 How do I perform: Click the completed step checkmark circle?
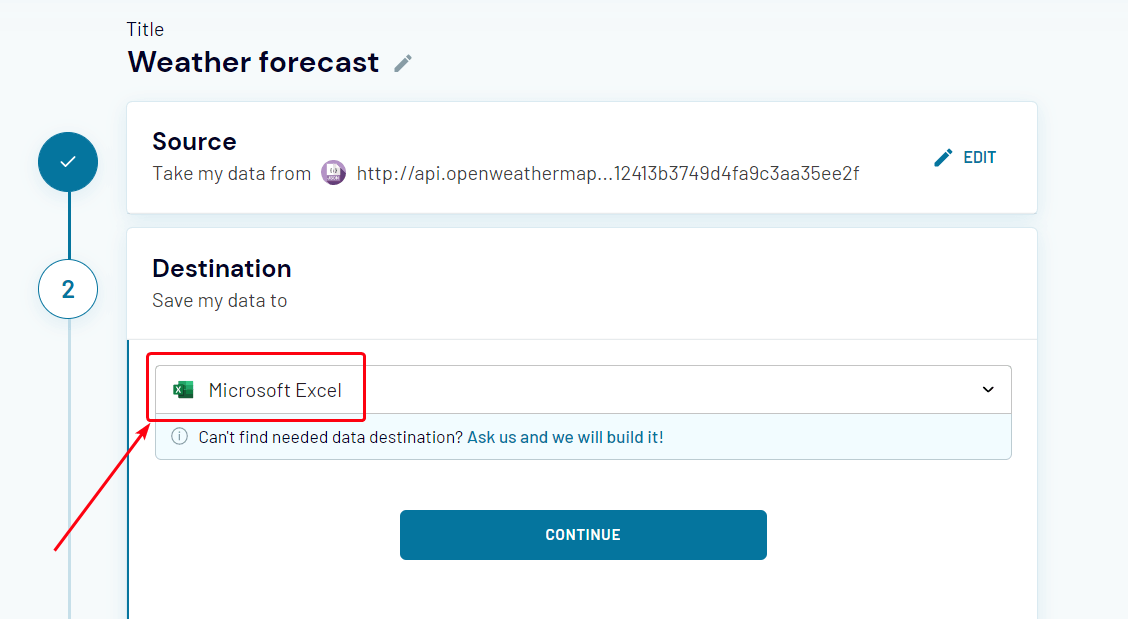(x=68, y=162)
